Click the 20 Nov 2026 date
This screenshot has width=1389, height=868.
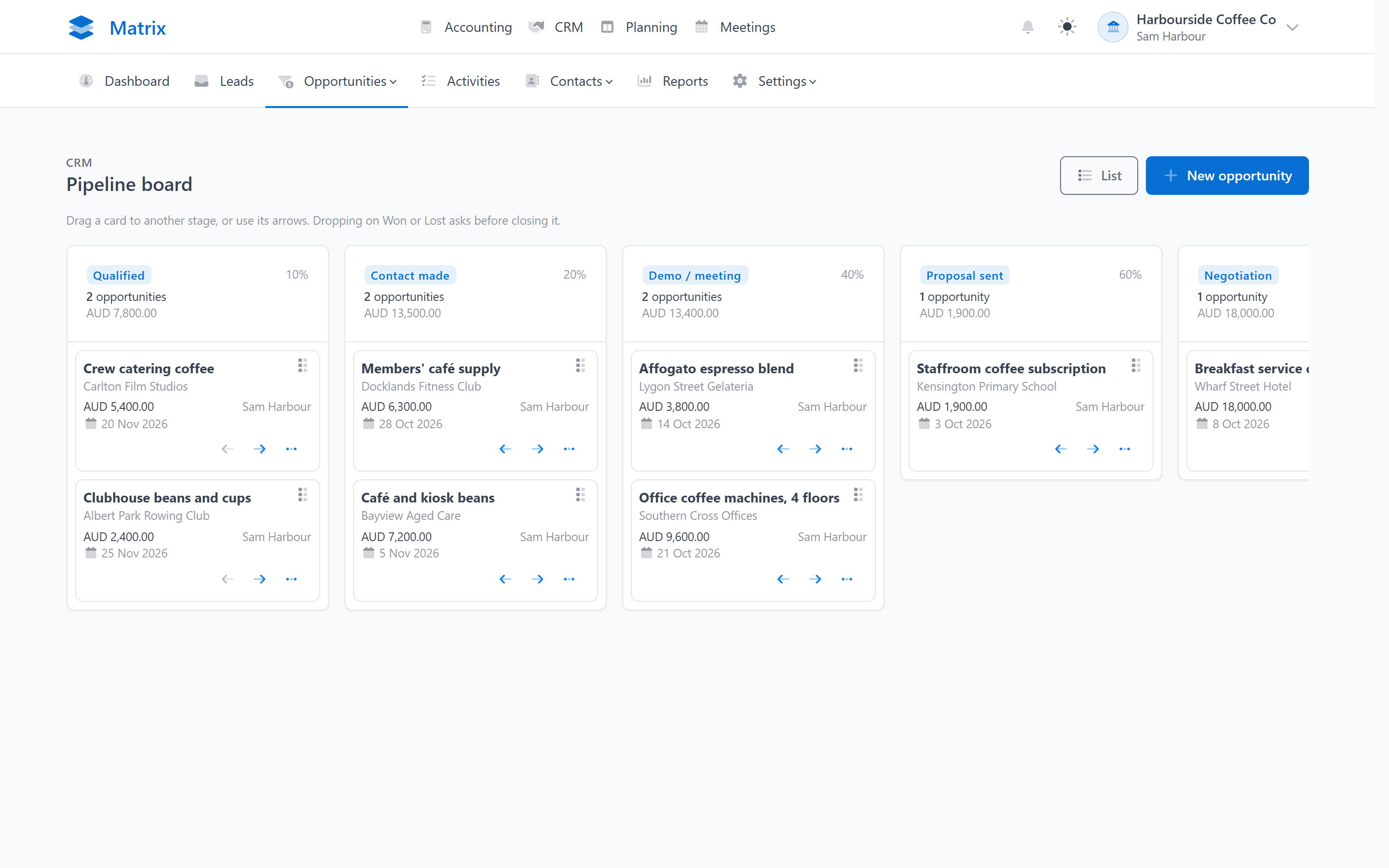click(x=134, y=424)
